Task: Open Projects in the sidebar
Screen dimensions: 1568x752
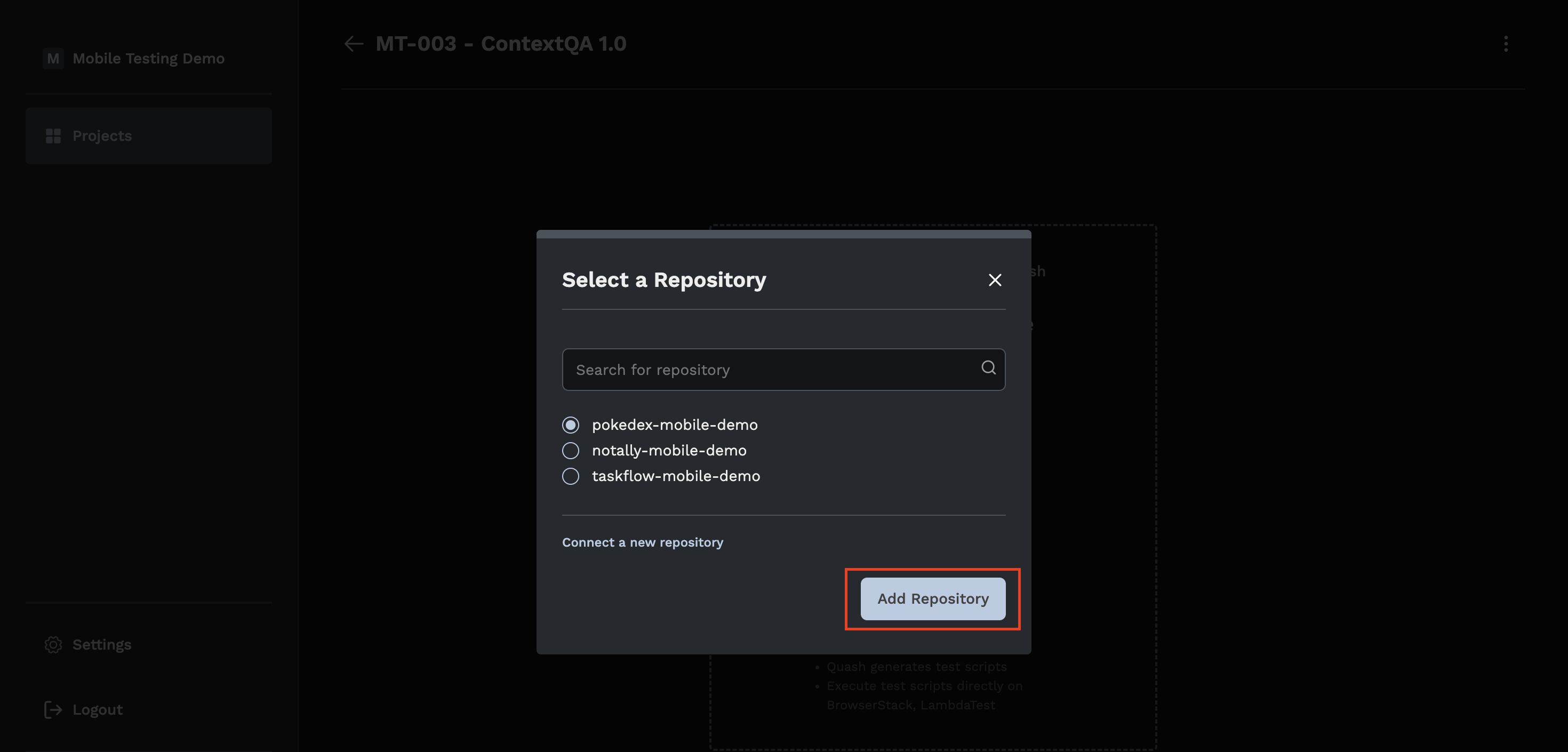Action: tap(102, 136)
